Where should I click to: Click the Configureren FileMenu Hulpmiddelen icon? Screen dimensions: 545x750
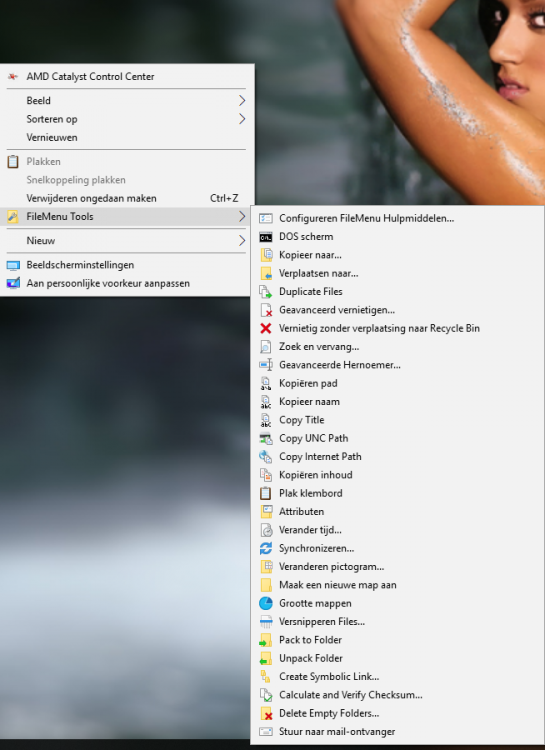[x=266, y=219]
